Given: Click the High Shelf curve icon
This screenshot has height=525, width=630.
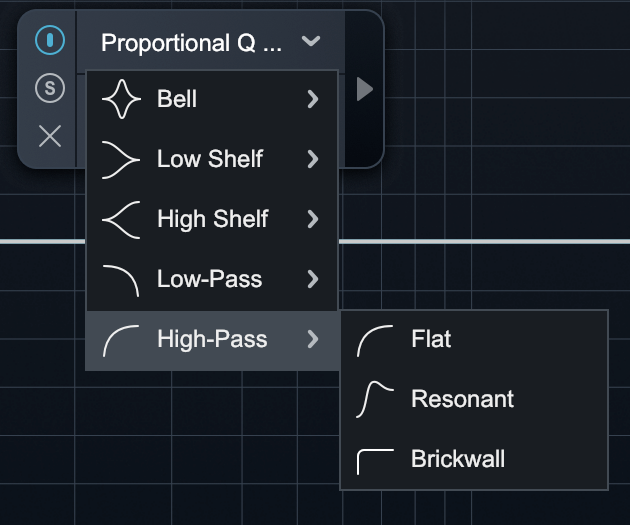Looking at the screenshot, I should click(x=122, y=219).
